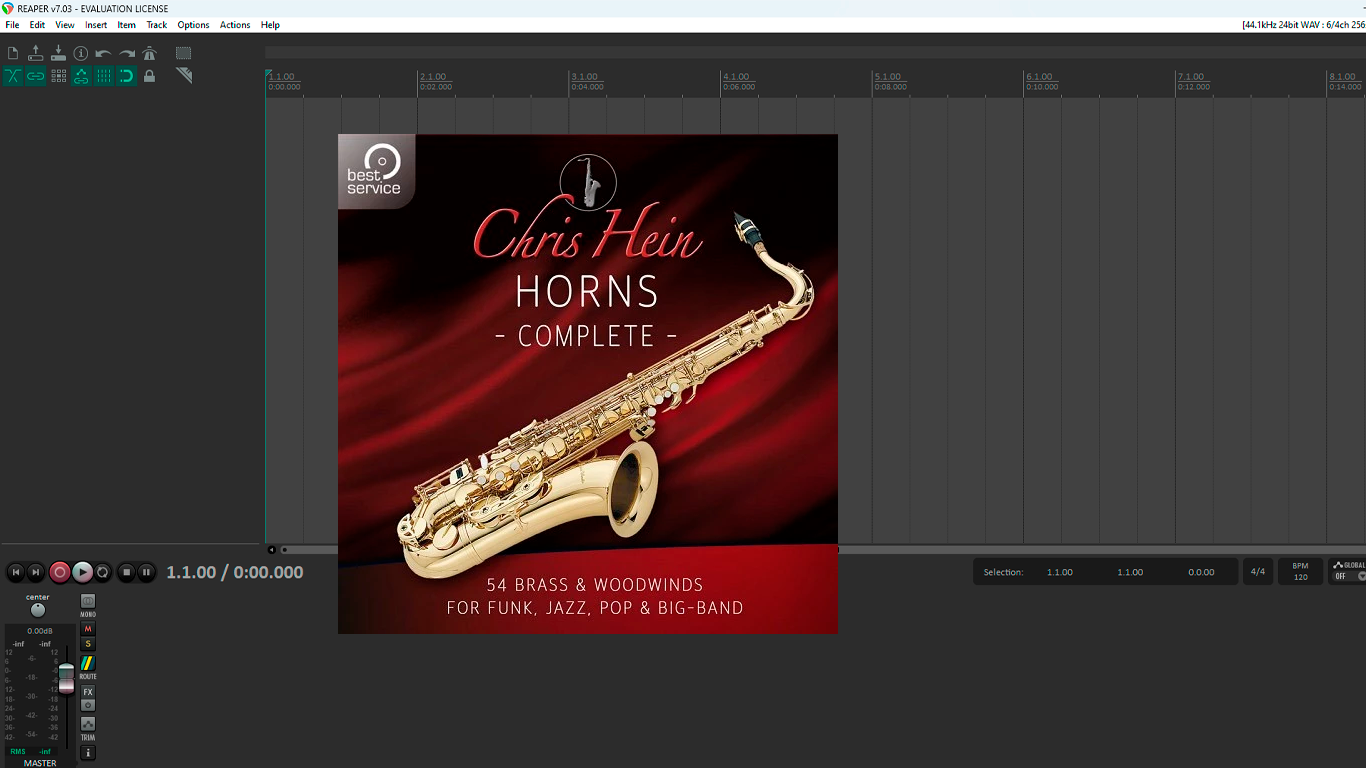
Task: Toggle master Mono button
Action: click(x=88, y=601)
